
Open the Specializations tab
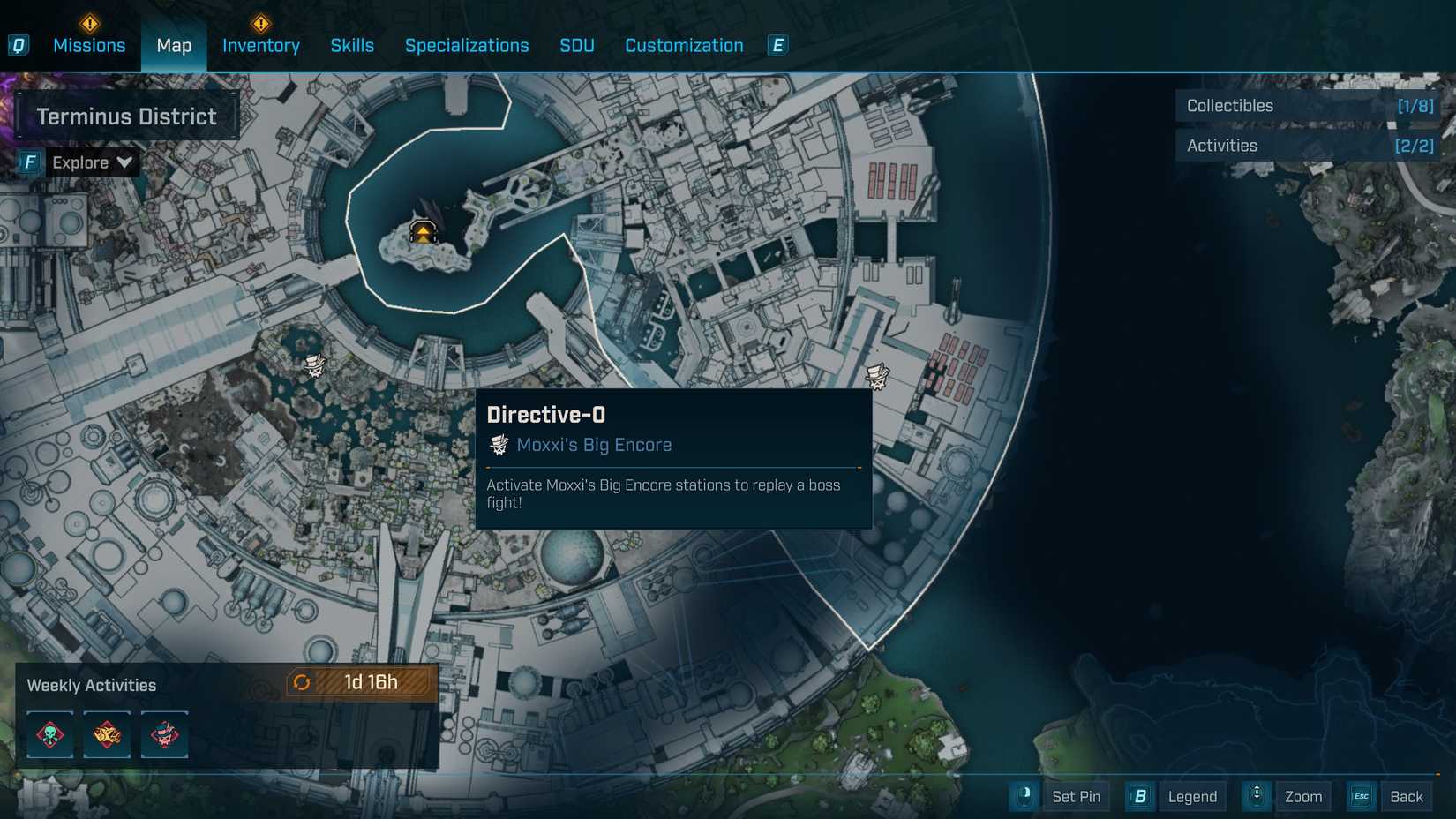click(x=467, y=46)
